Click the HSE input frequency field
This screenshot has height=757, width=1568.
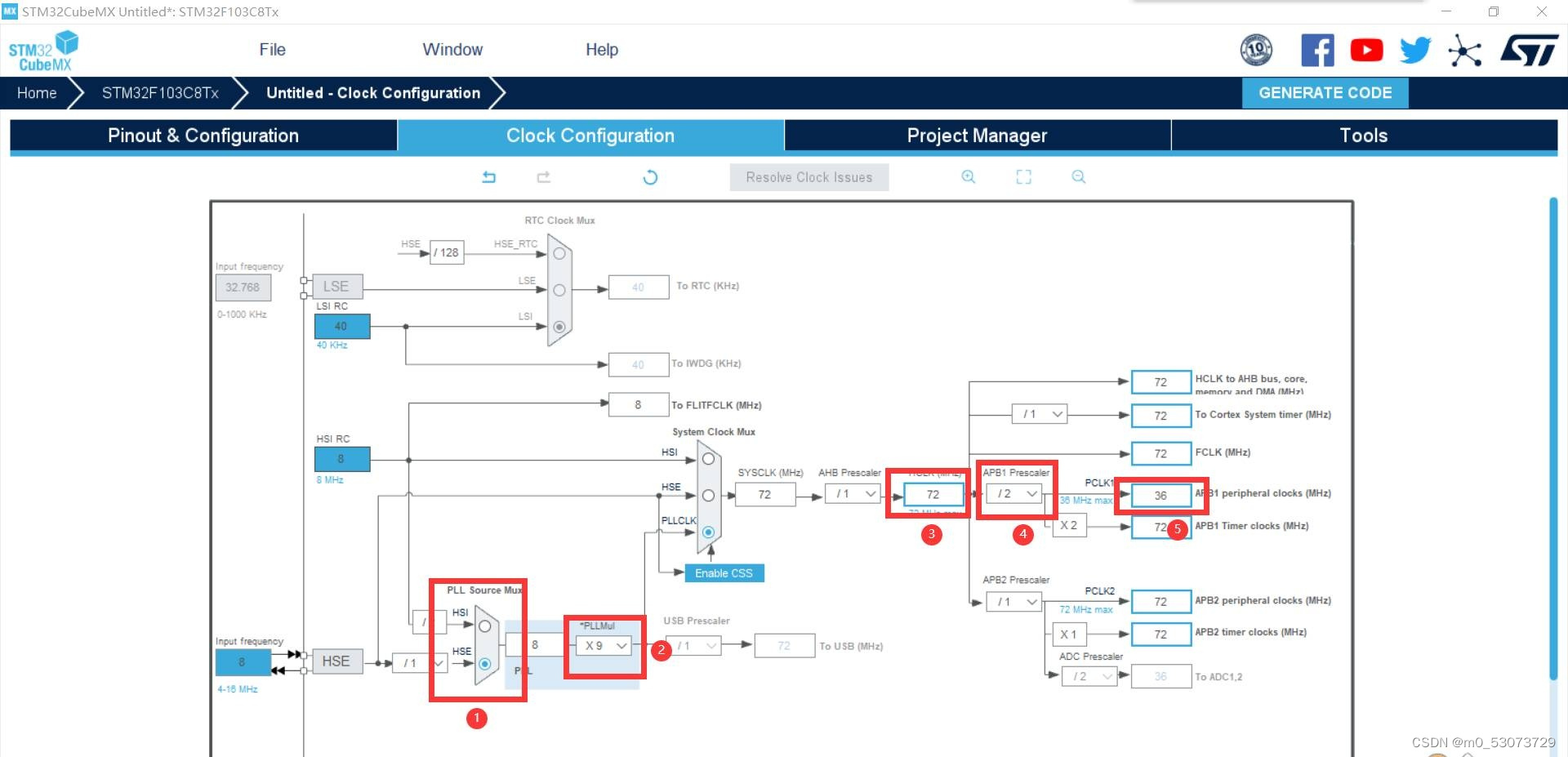pos(243,662)
